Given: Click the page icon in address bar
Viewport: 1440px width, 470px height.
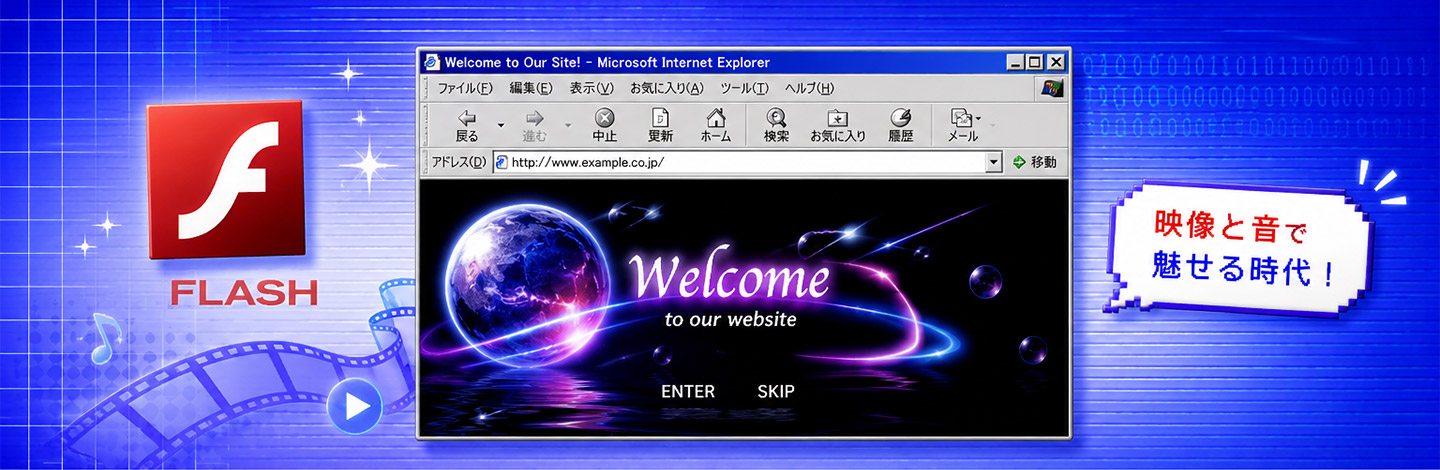Looking at the screenshot, I should (x=502, y=162).
